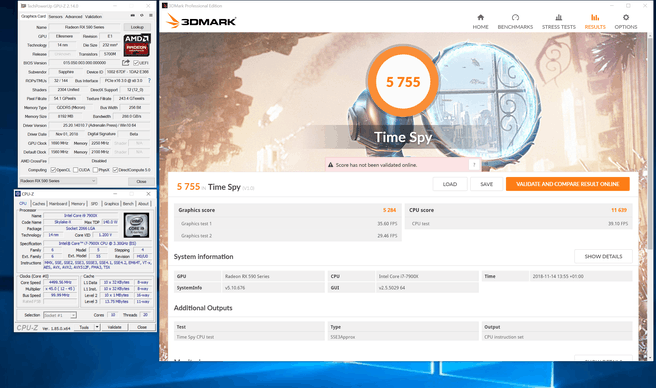
Task: Open the GPU-Z hamburger menu
Action: [x=151, y=15]
